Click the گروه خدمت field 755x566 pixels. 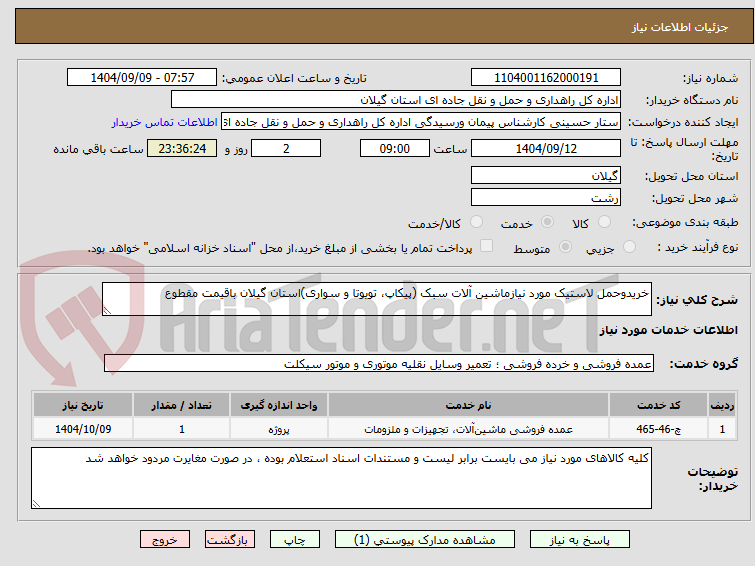tap(379, 363)
